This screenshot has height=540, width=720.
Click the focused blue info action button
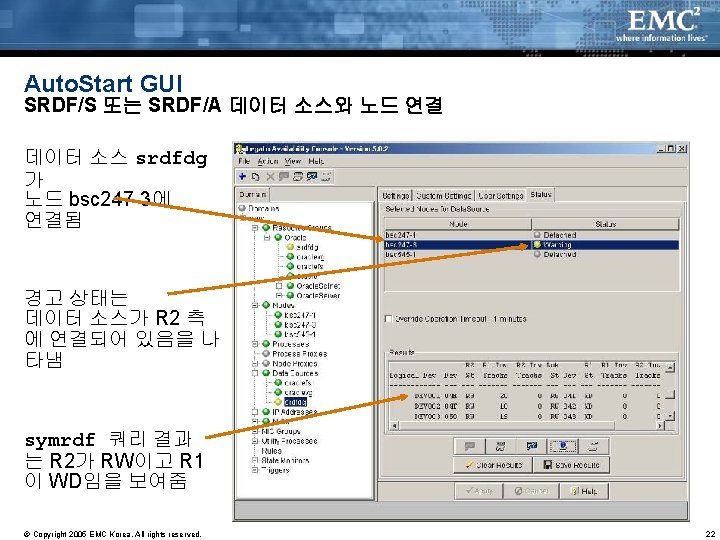point(563,446)
